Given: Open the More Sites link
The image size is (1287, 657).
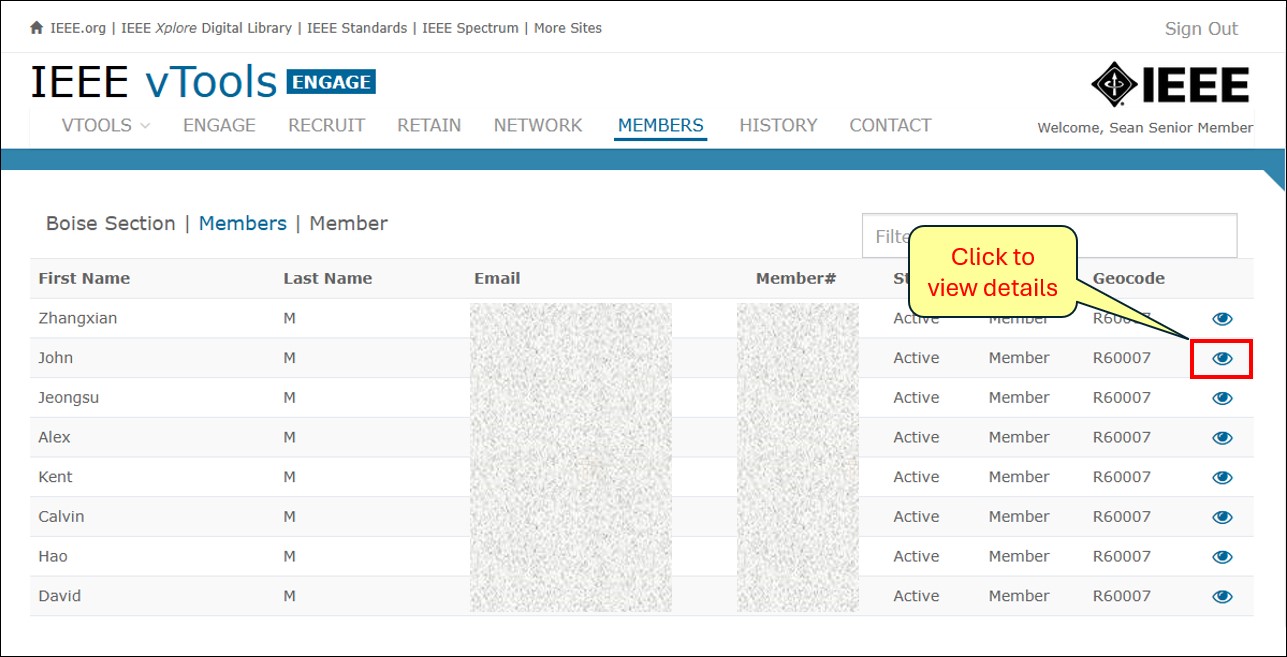Looking at the screenshot, I should click(568, 28).
